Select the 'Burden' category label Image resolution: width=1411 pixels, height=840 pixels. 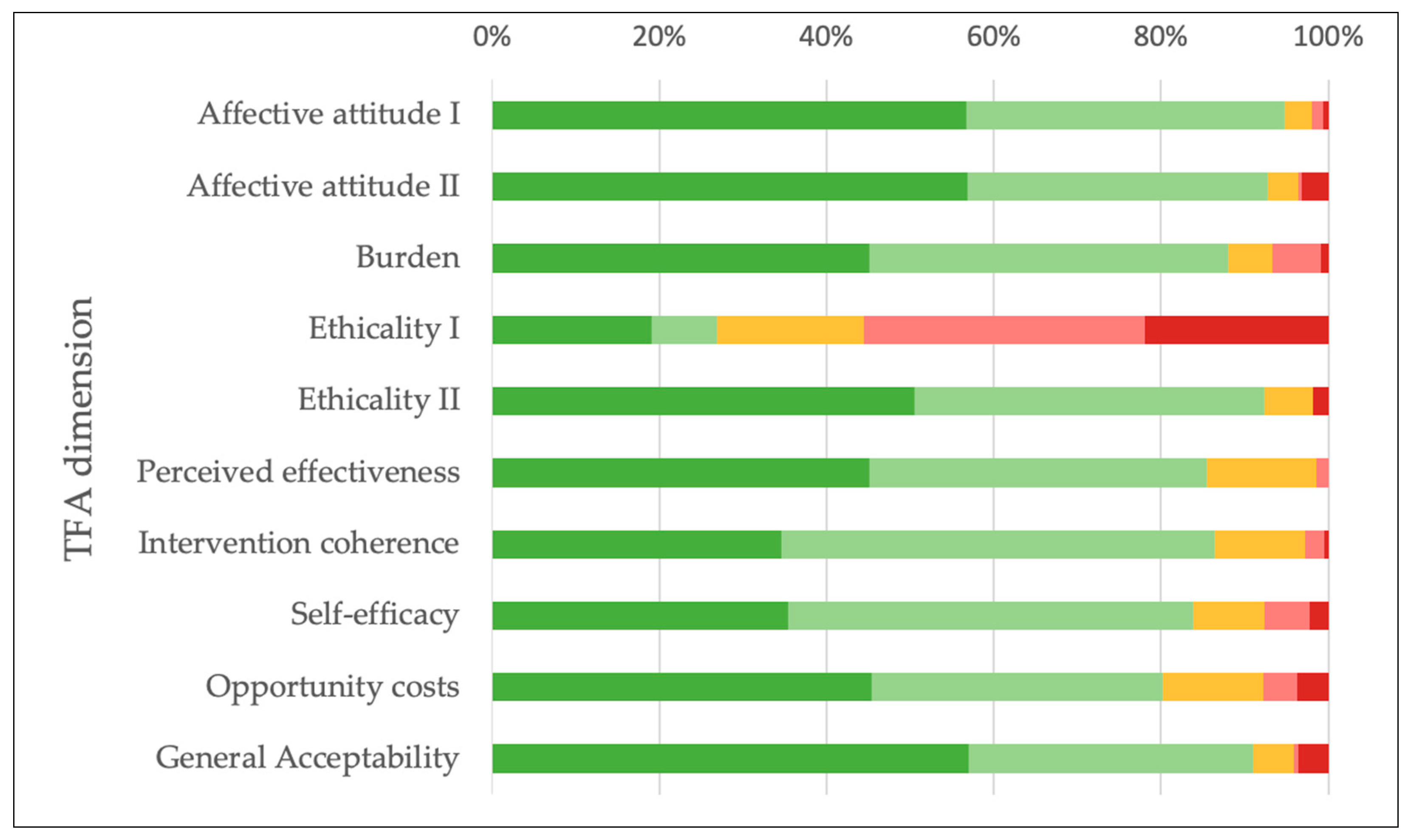[x=407, y=257]
